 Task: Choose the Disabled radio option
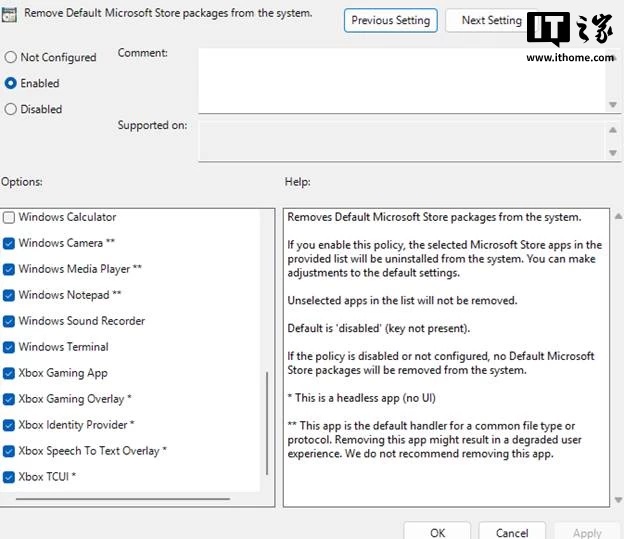[x=11, y=110]
